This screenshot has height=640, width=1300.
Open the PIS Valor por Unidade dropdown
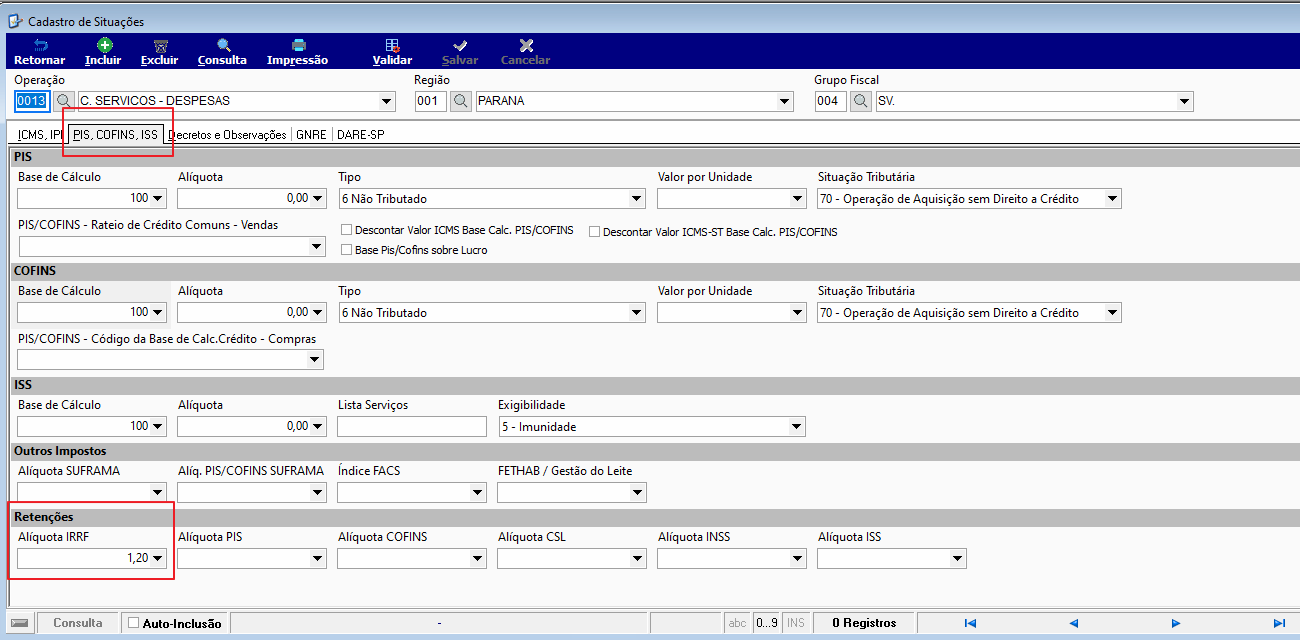[797, 199]
